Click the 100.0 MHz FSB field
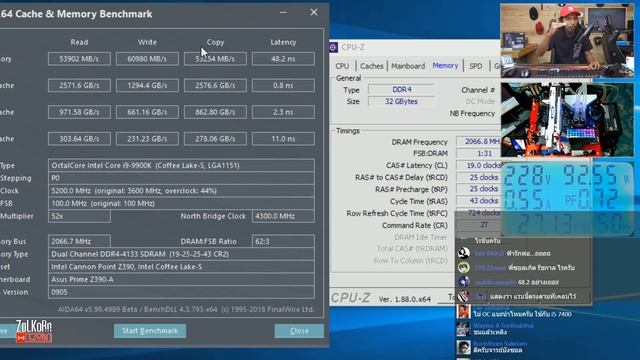This screenshot has width=640, height=360. [181, 203]
